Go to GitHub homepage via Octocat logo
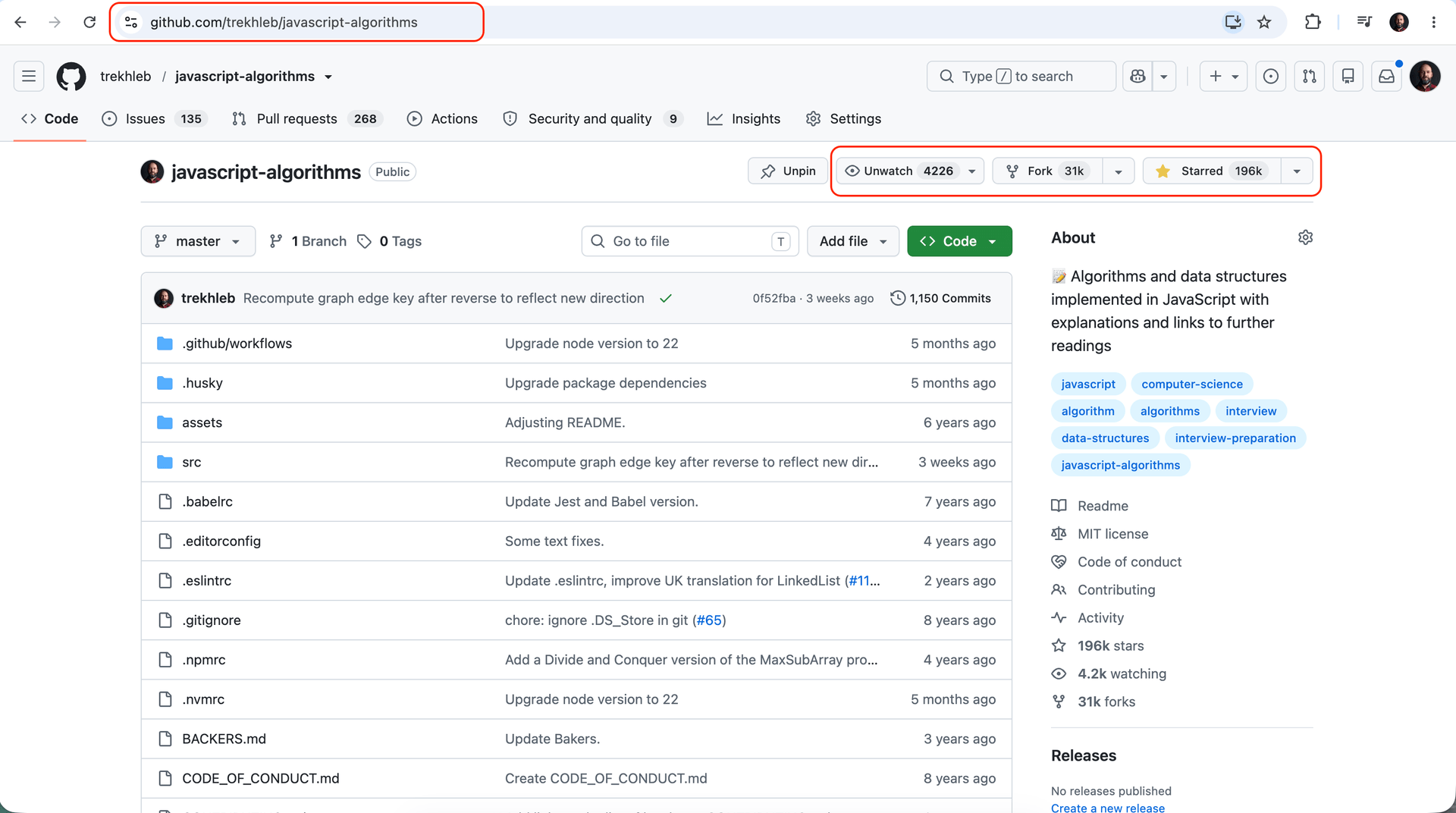Screen dimensions: 1456x813 71,76
